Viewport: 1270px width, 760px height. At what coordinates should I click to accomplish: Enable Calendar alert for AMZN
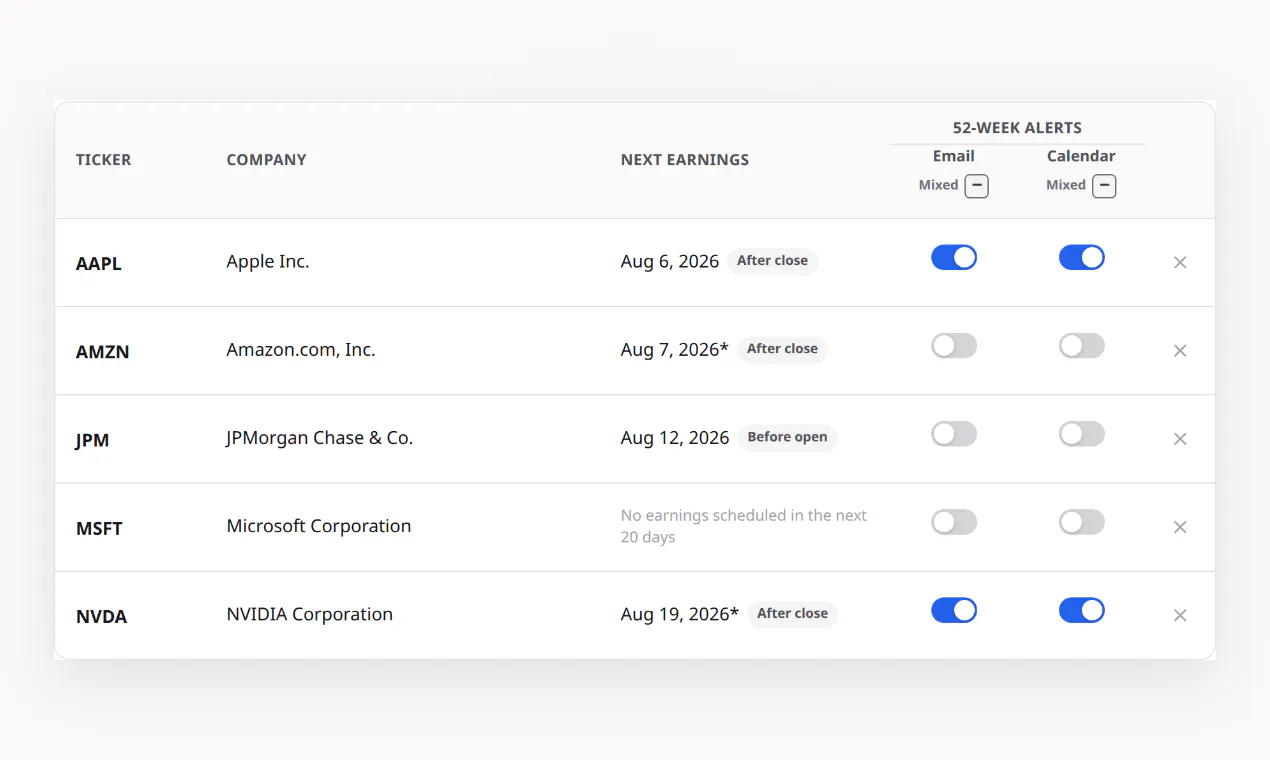point(1082,346)
